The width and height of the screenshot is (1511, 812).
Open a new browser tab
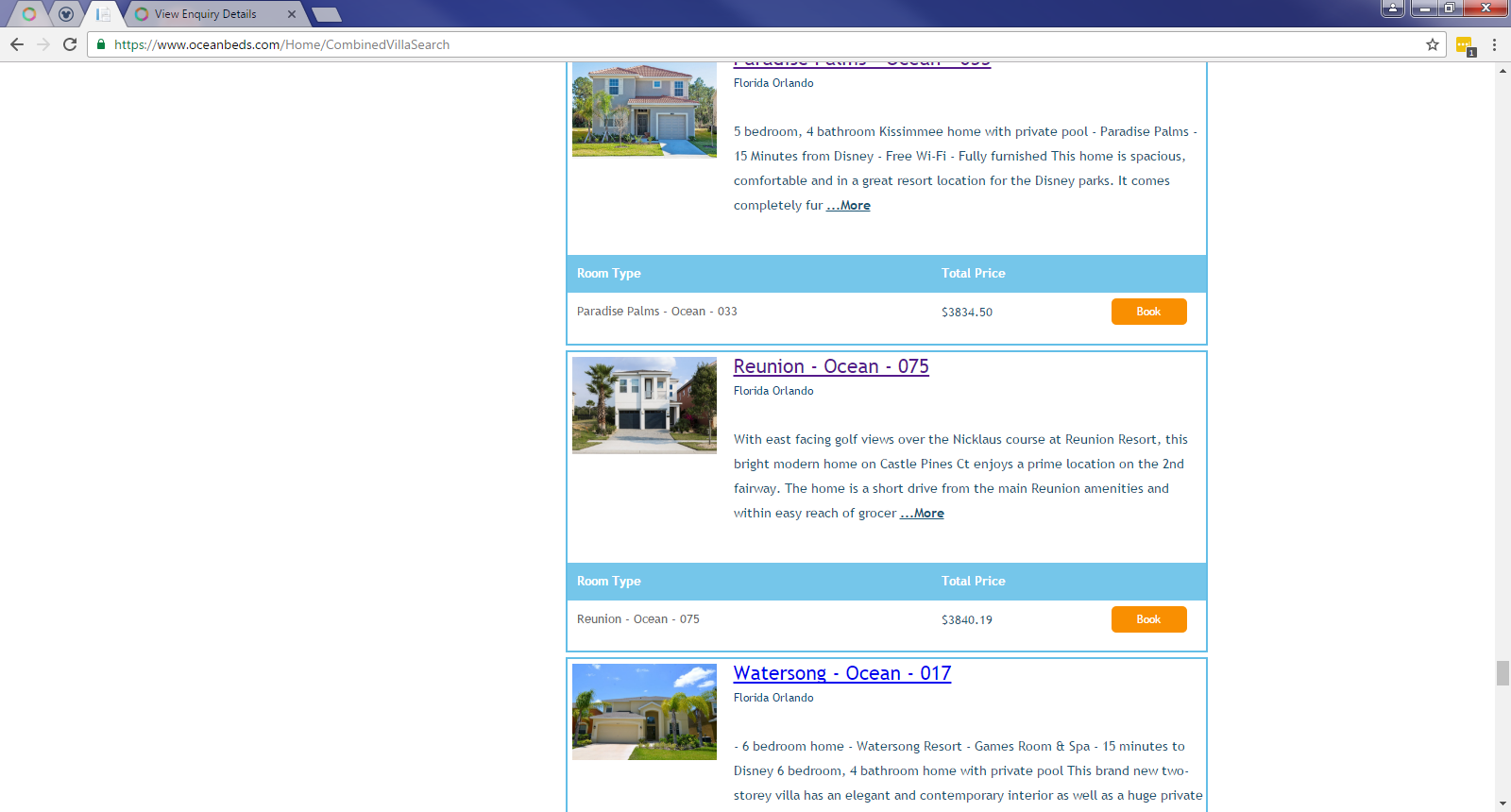(x=326, y=14)
